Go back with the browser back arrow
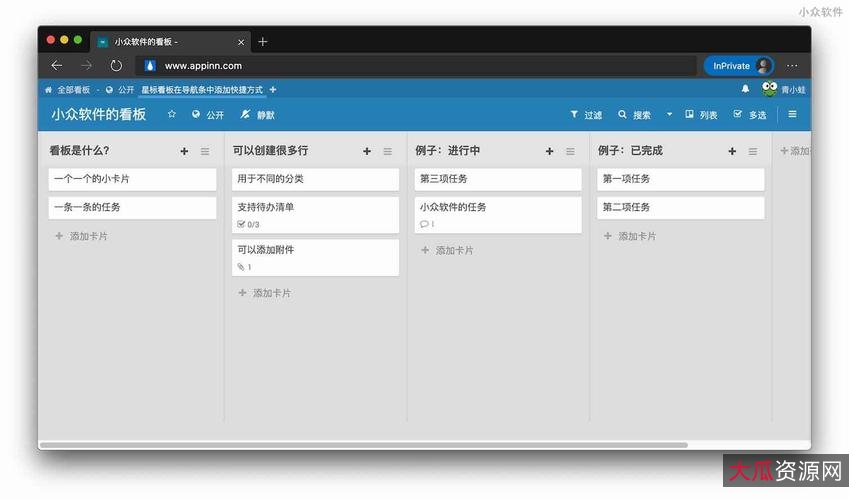The image size is (849, 500). 57,66
